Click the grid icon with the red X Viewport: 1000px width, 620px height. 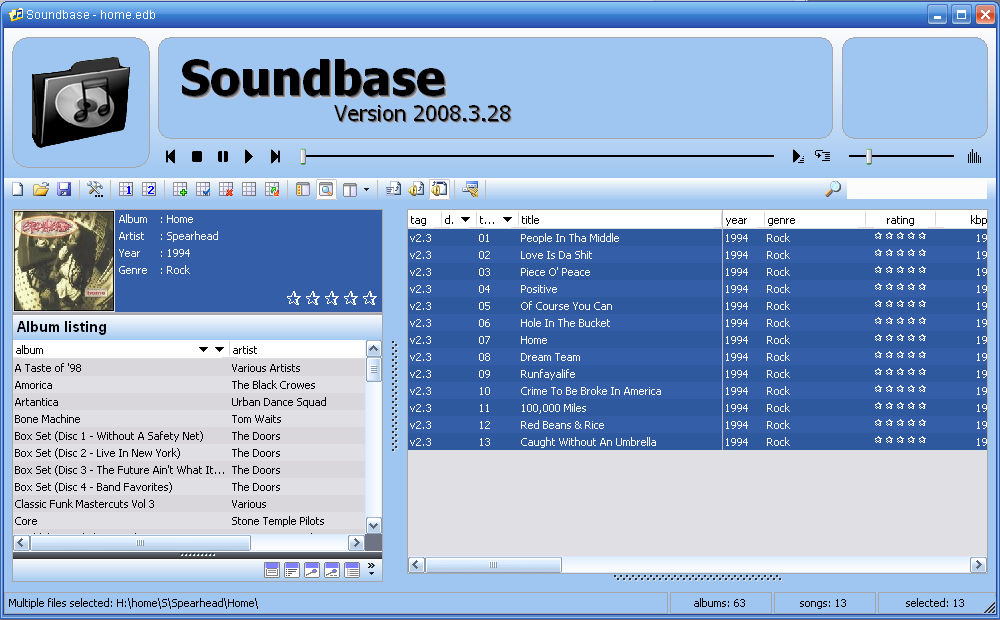pos(226,189)
